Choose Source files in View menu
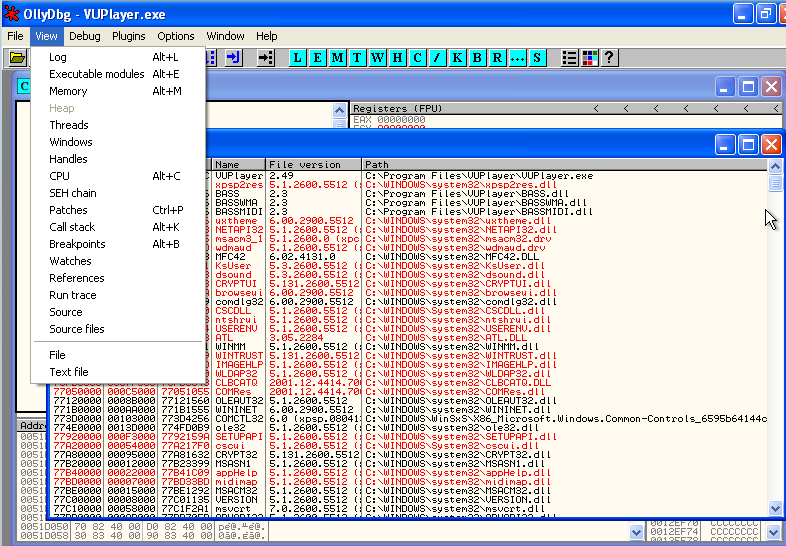The image size is (786, 546). pos(118,330)
